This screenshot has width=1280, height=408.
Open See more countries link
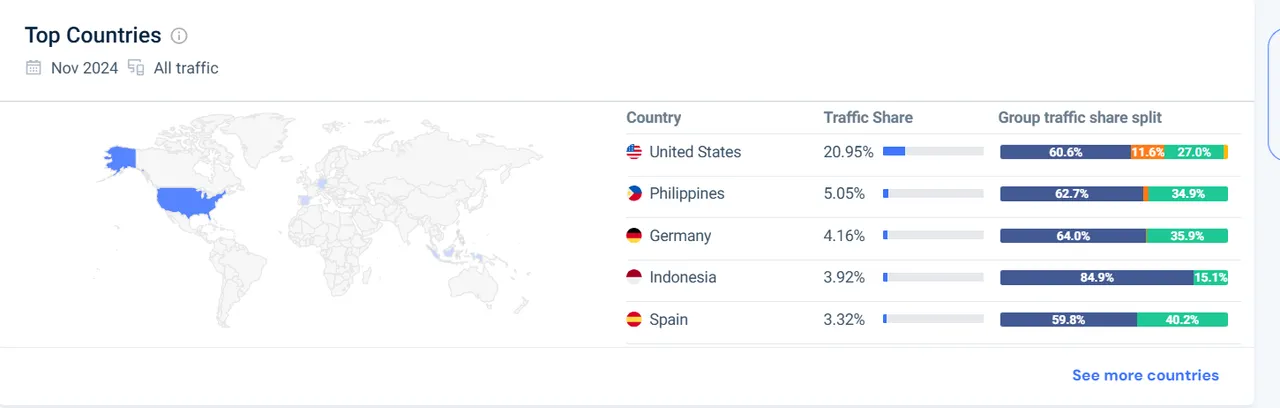[1145, 375]
